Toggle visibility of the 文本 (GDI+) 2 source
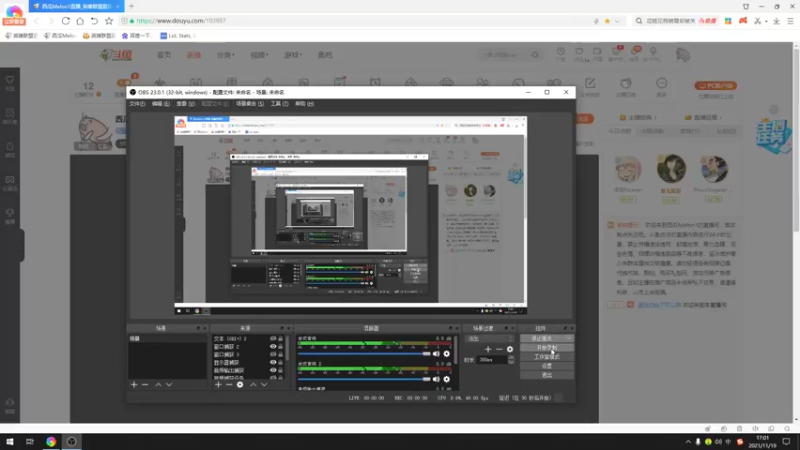Image resolution: width=800 pixels, height=450 pixels. click(x=273, y=339)
